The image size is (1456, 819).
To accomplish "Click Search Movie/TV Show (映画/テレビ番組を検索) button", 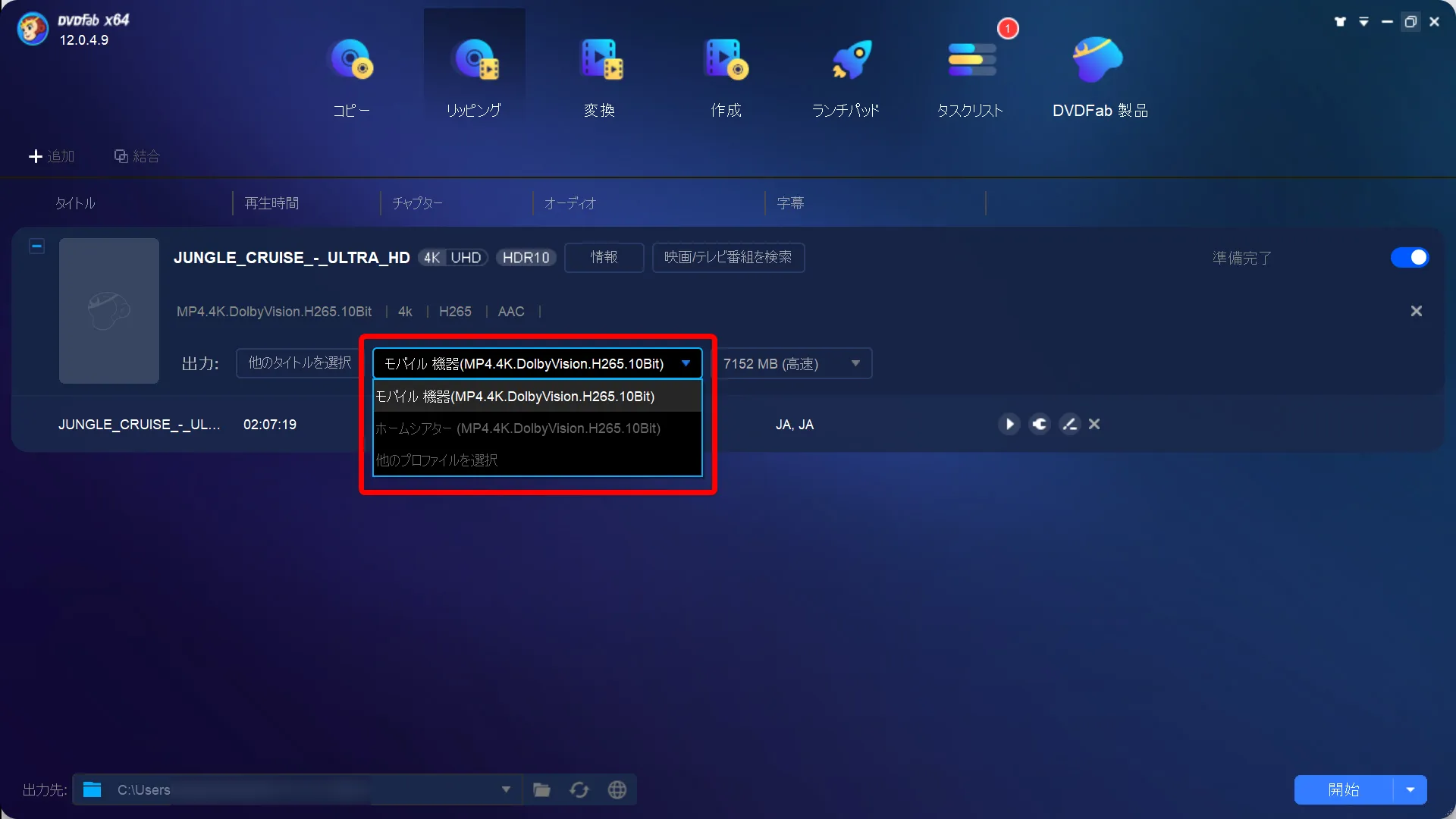I will [x=728, y=258].
